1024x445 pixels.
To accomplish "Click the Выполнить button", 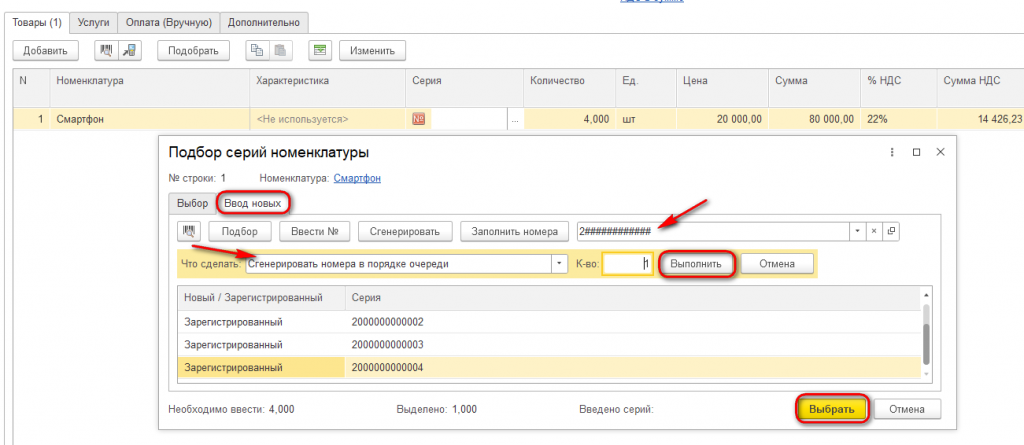I will pyautogui.click(x=697, y=264).
